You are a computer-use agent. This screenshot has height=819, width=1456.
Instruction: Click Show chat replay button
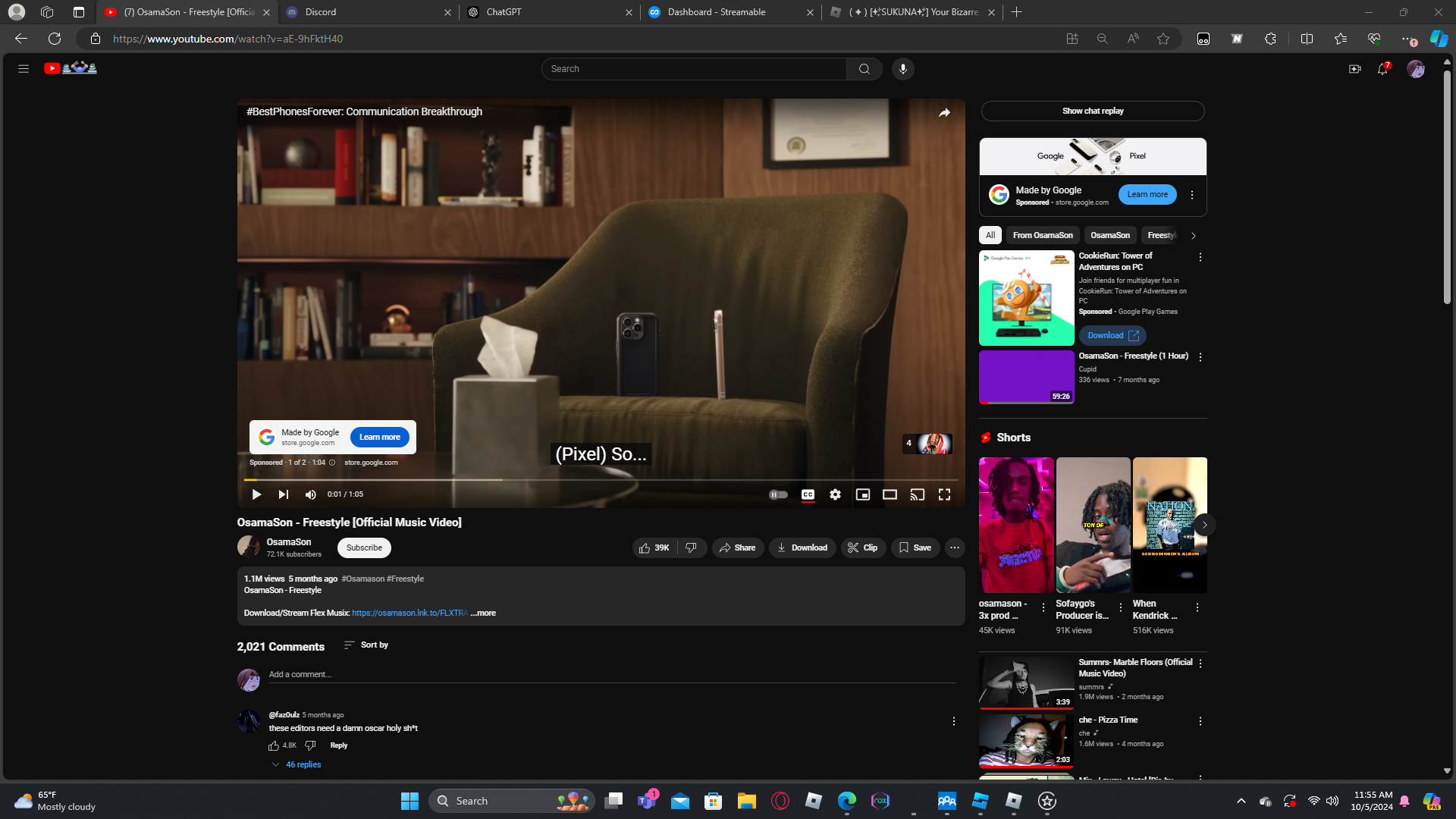pyautogui.click(x=1092, y=111)
